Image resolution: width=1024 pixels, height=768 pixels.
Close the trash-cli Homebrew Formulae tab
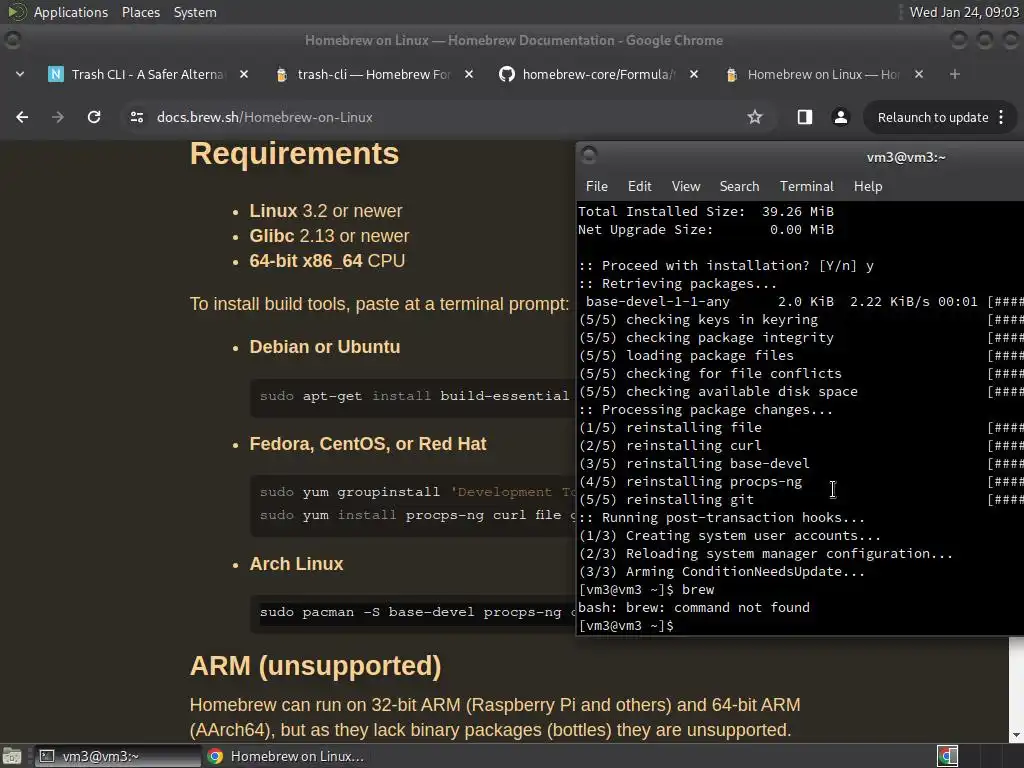[x=468, y=74]
